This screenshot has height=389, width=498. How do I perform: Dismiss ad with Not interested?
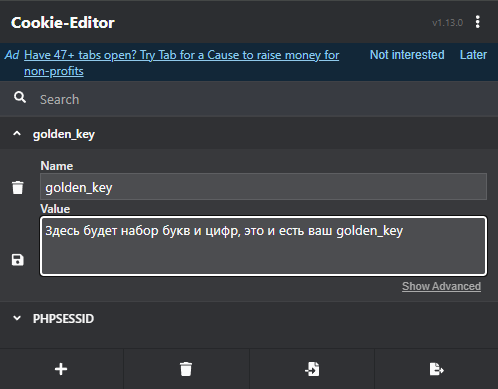[407, 55]
